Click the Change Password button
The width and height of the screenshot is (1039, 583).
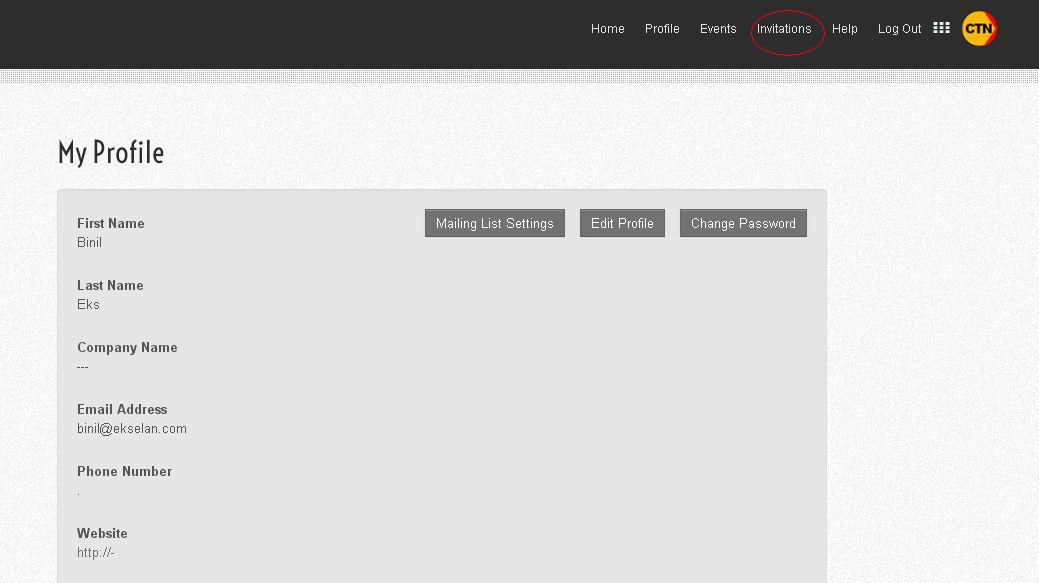pos(743,223)
